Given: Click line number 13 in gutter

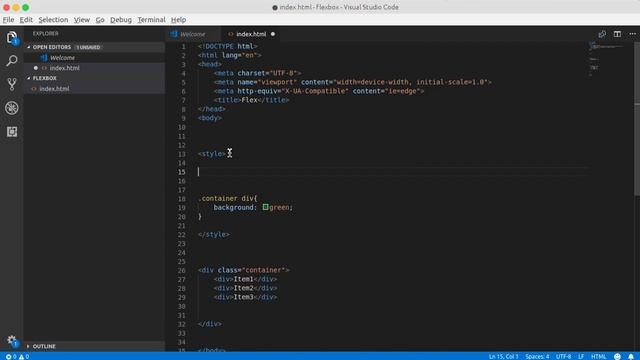Looking at the screenshot, I should click(x=182, y=154).
